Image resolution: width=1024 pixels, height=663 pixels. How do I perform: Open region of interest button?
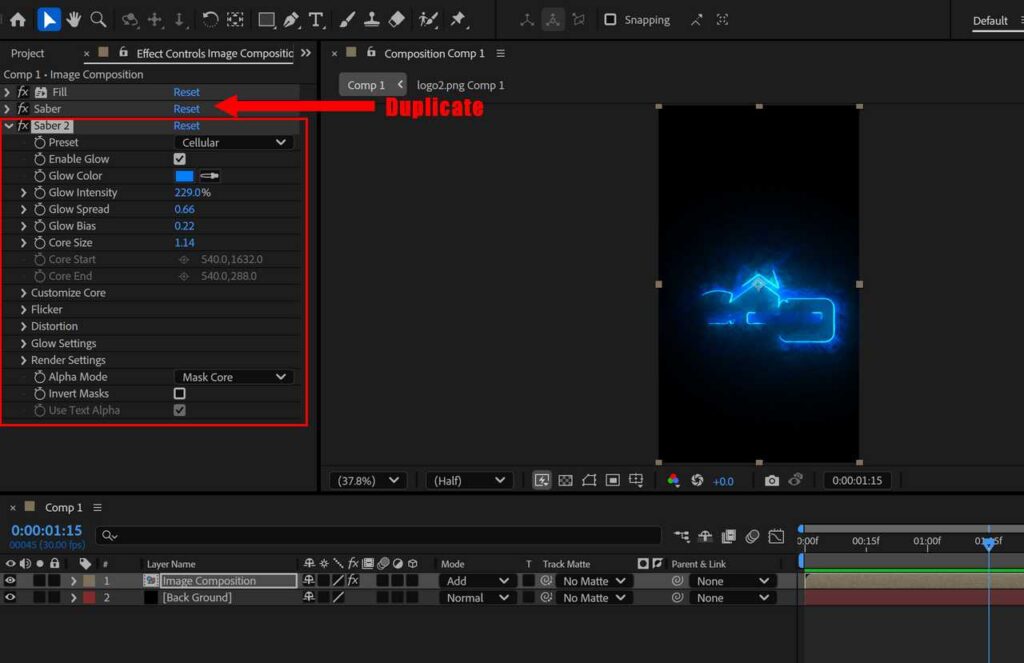coord(613,481)
